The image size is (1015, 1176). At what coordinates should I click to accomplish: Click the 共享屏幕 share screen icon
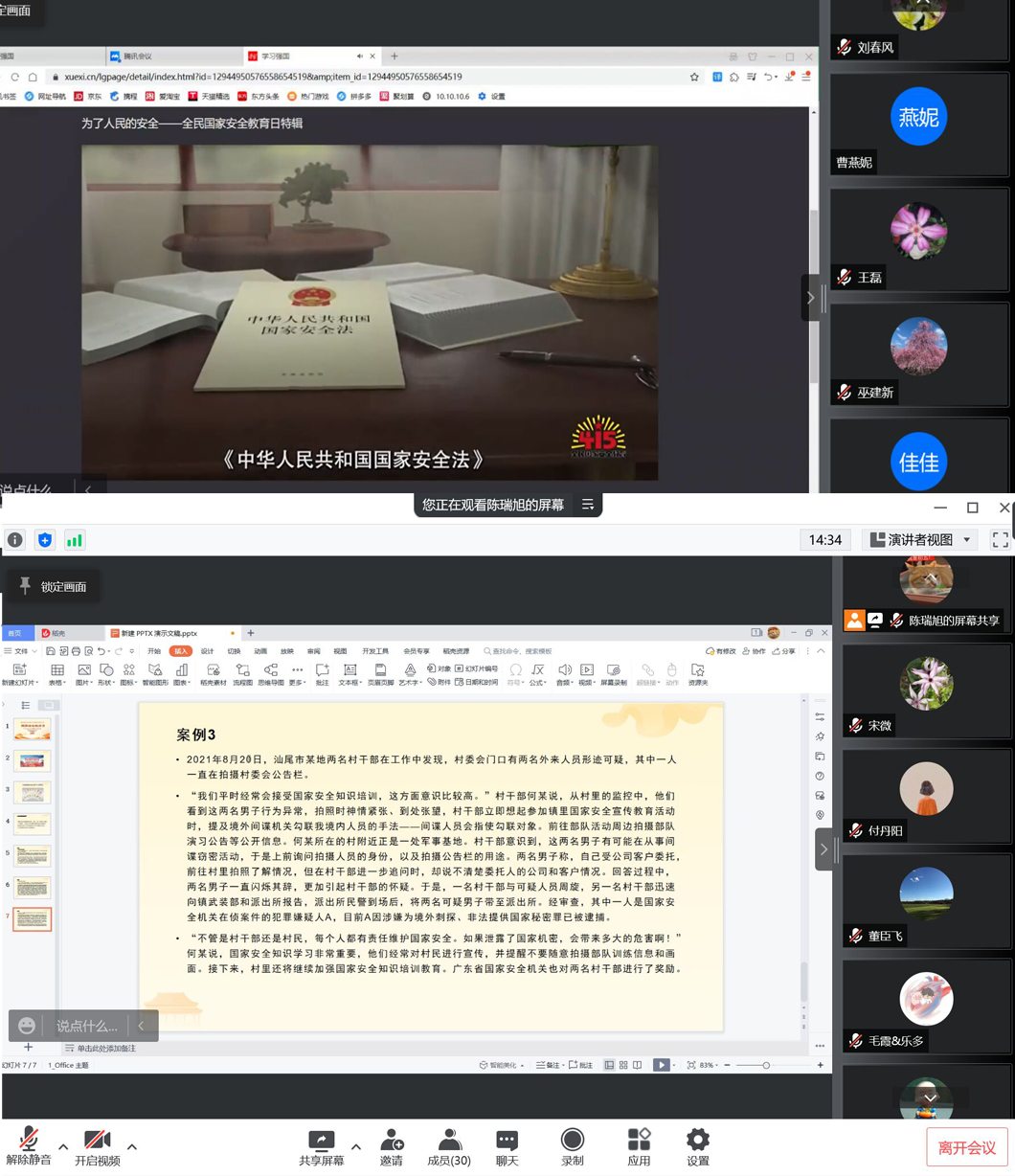(x=321, y=1145)
